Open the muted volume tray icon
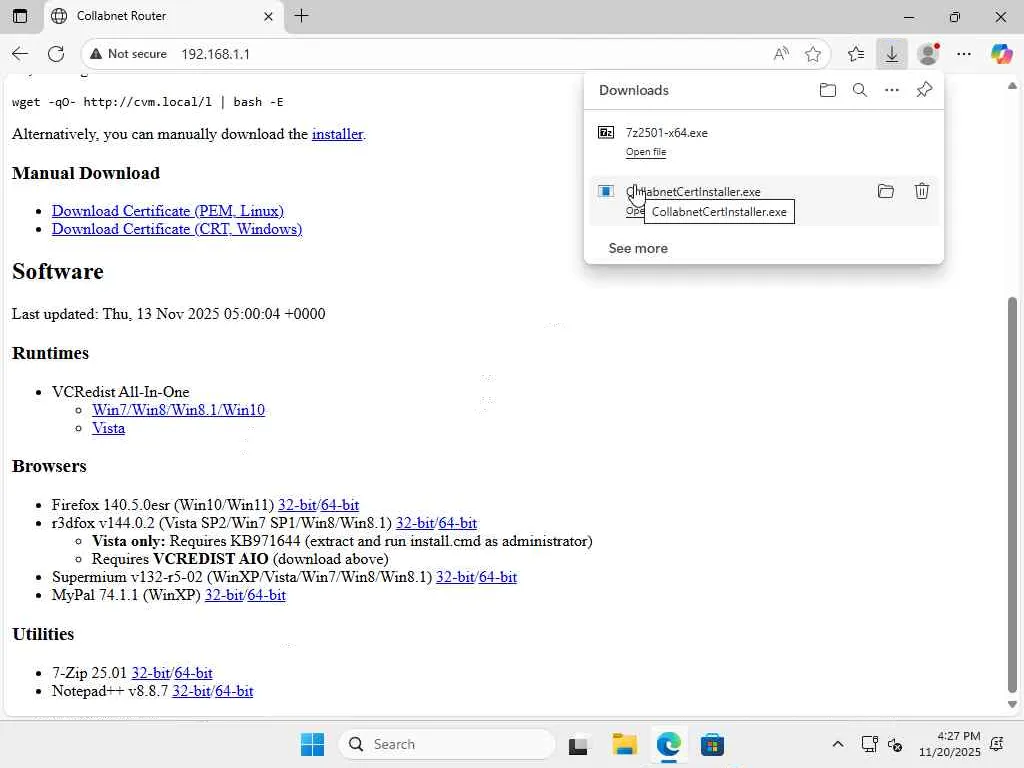 click(x=895, y=744)
